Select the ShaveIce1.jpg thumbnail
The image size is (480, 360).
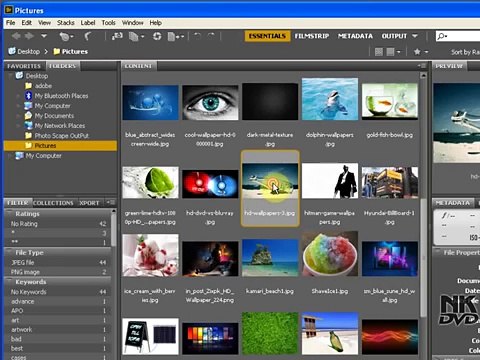(330, 254)
